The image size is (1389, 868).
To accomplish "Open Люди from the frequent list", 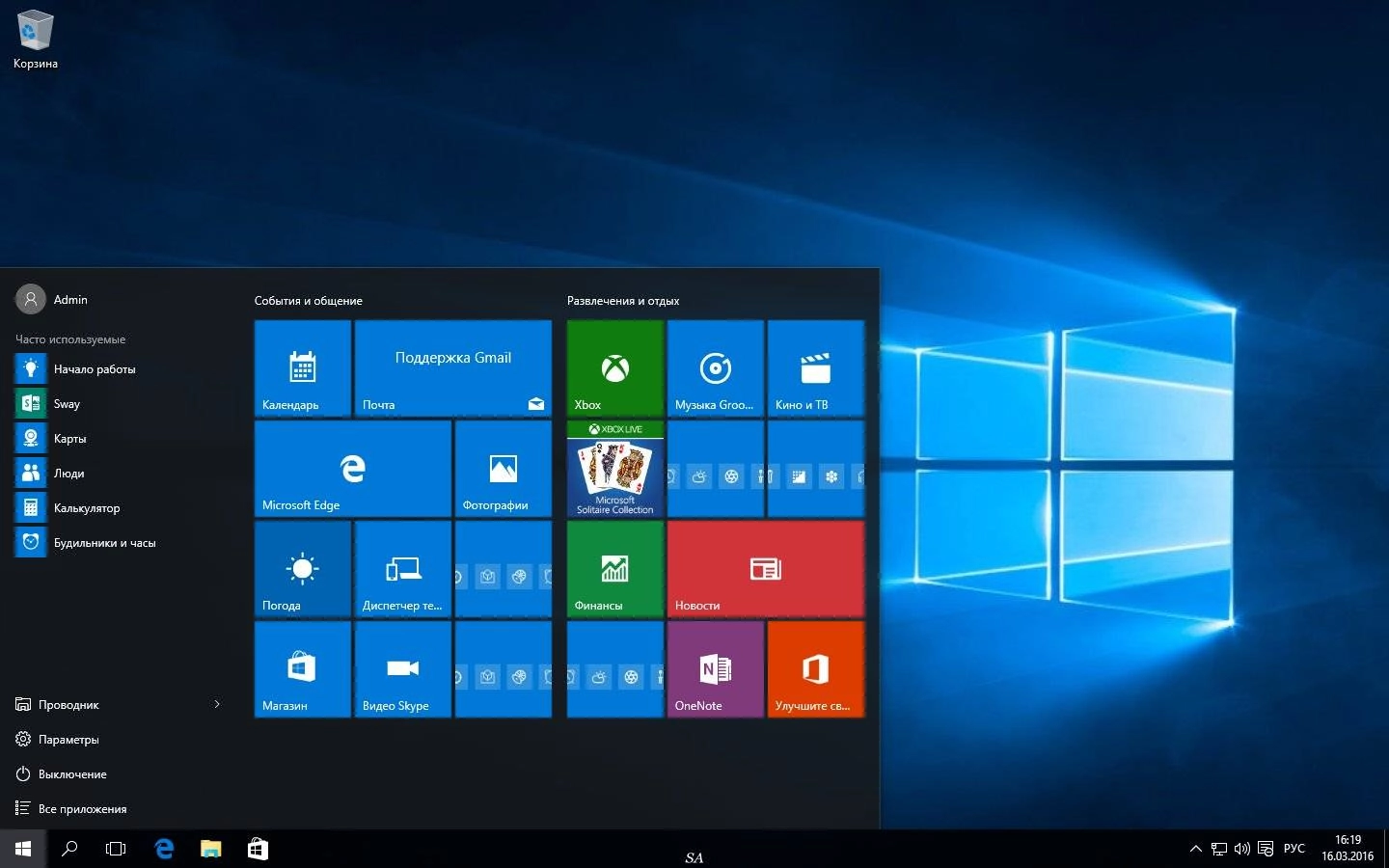I will 120,474.
